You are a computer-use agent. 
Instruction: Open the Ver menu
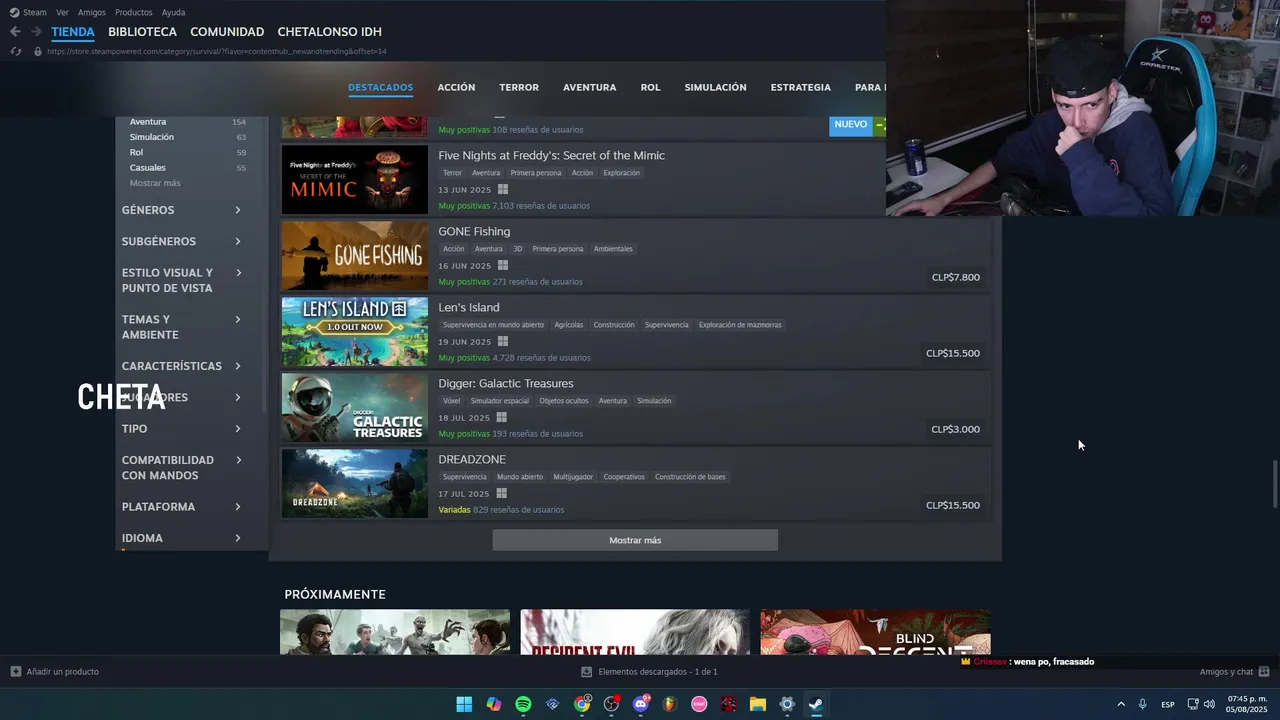62,12
